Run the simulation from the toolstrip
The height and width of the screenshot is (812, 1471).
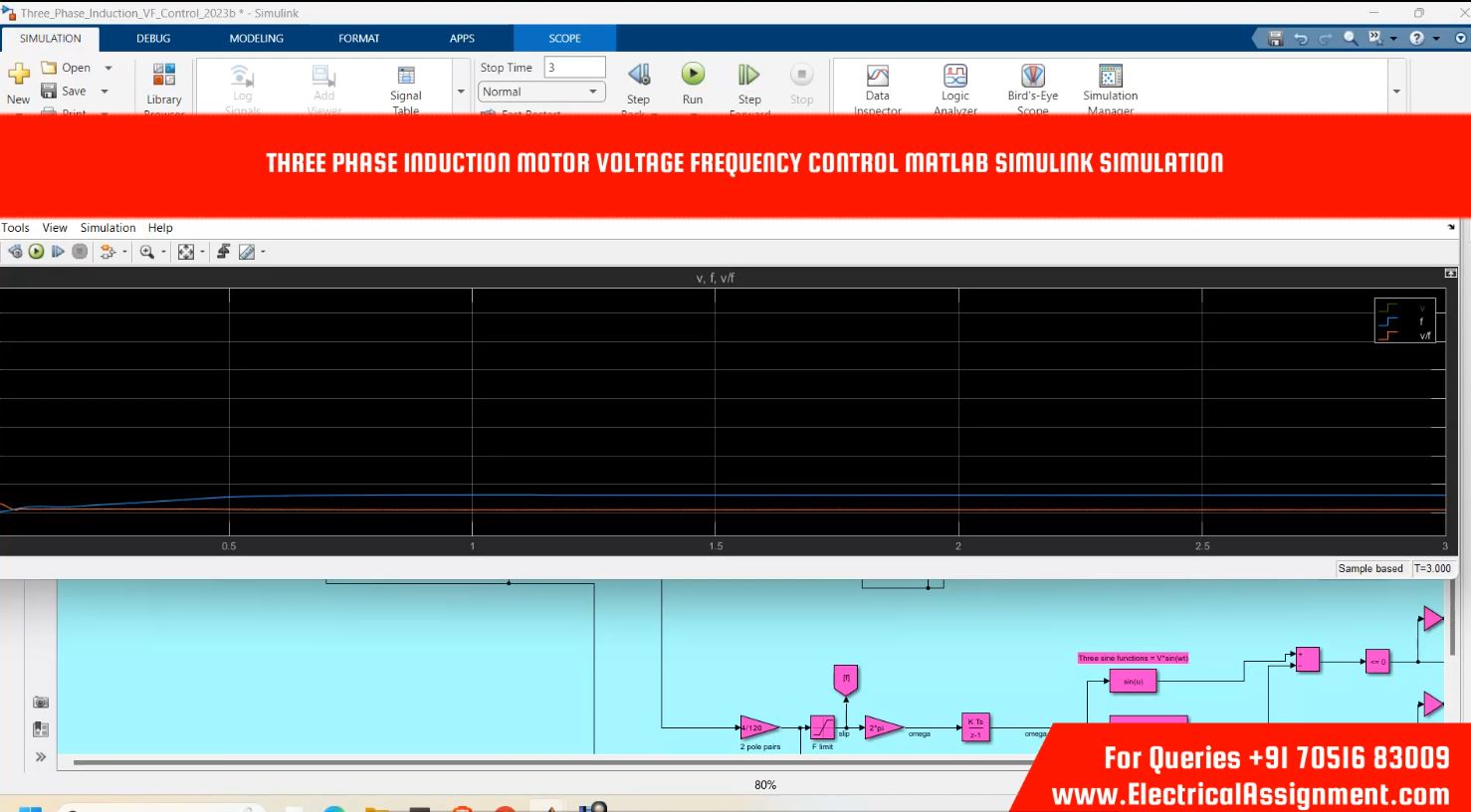693,84
